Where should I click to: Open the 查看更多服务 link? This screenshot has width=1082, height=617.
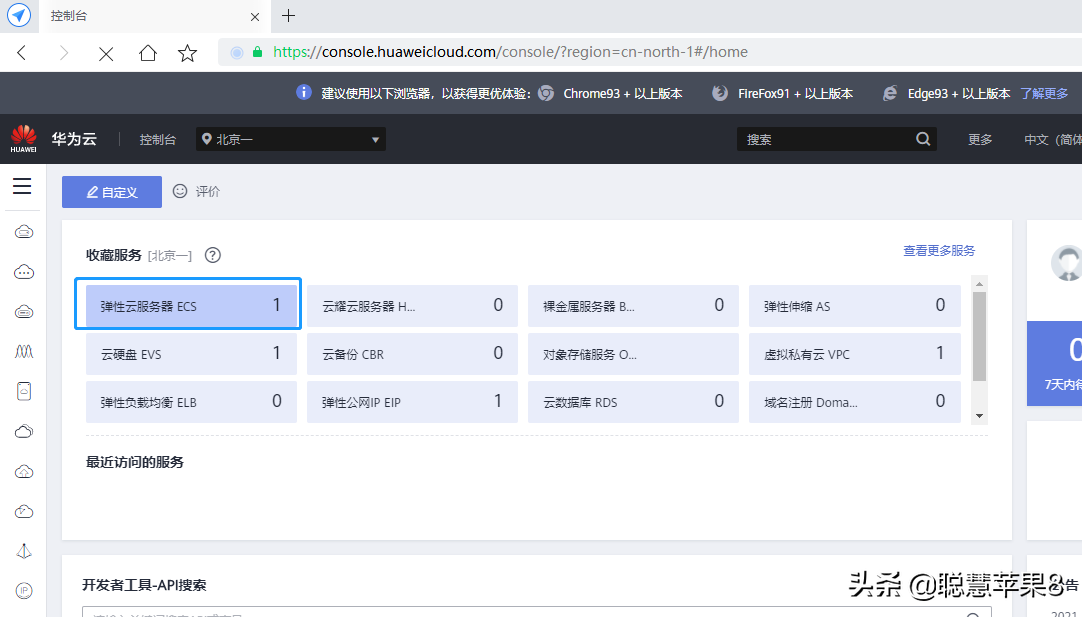[939, 251]
